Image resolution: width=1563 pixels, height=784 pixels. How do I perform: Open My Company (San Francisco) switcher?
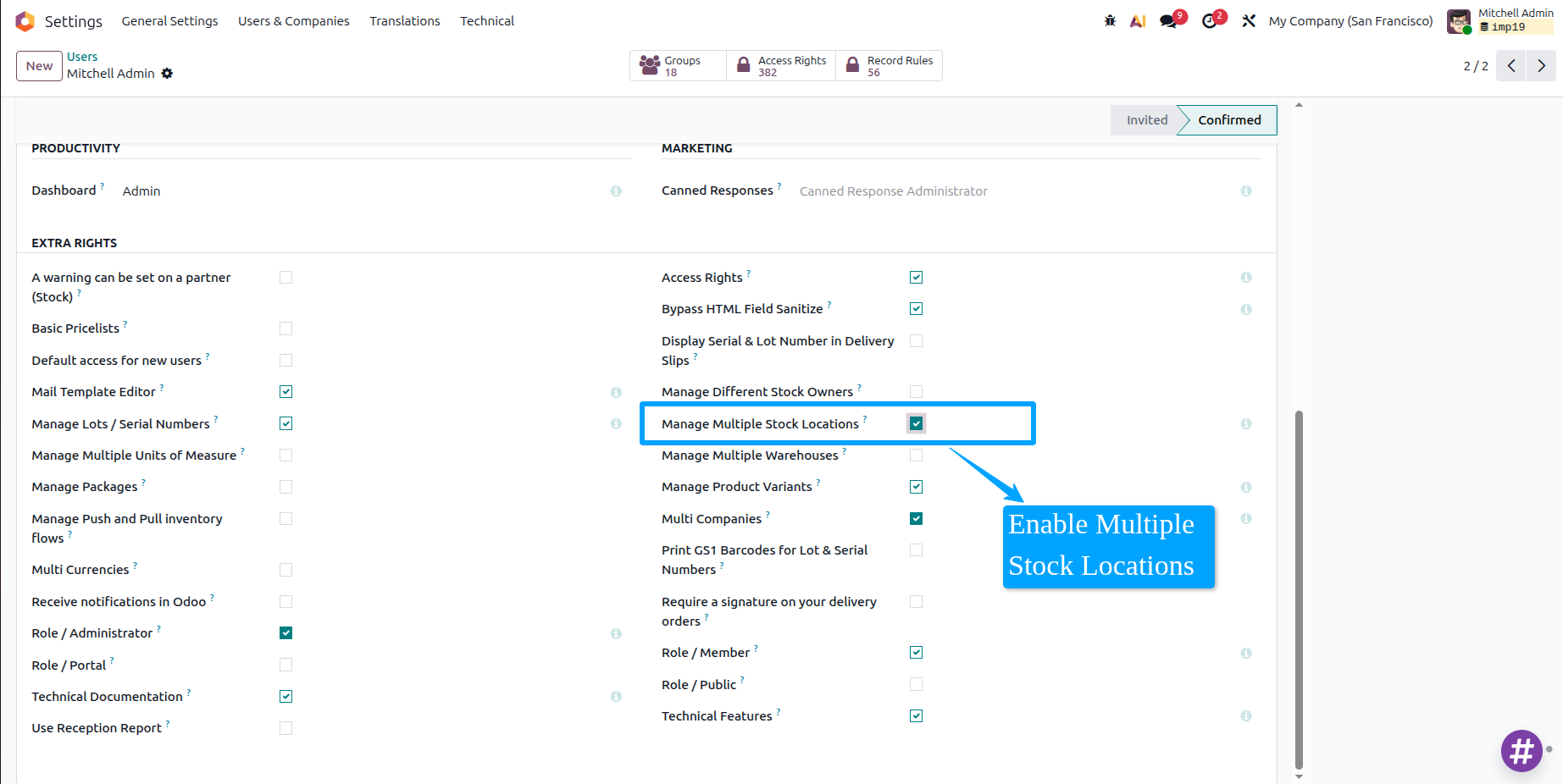pyautogui.click(x=1350, y=21)
